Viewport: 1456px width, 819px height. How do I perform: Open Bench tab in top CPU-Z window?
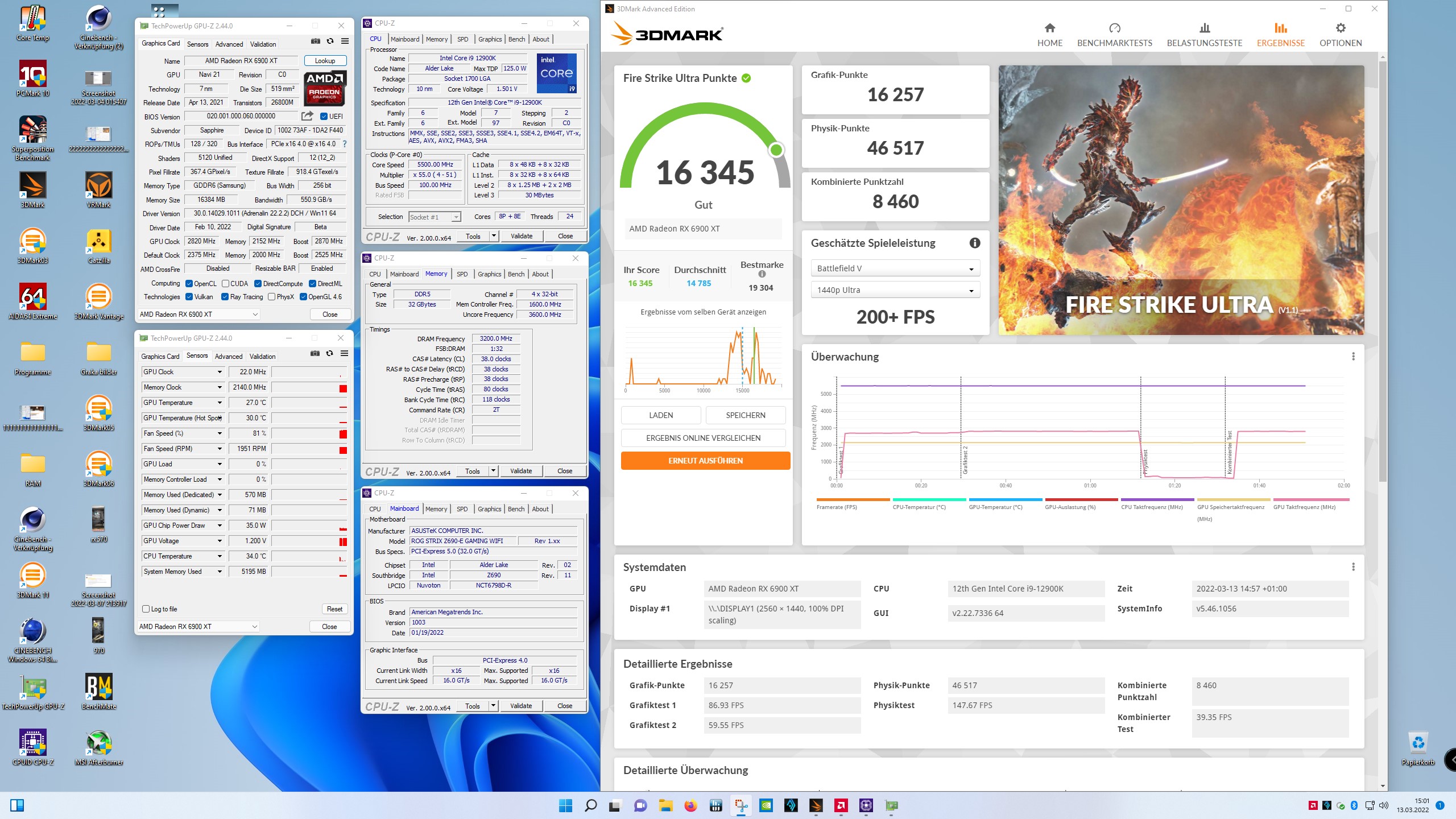pos(516,39)
